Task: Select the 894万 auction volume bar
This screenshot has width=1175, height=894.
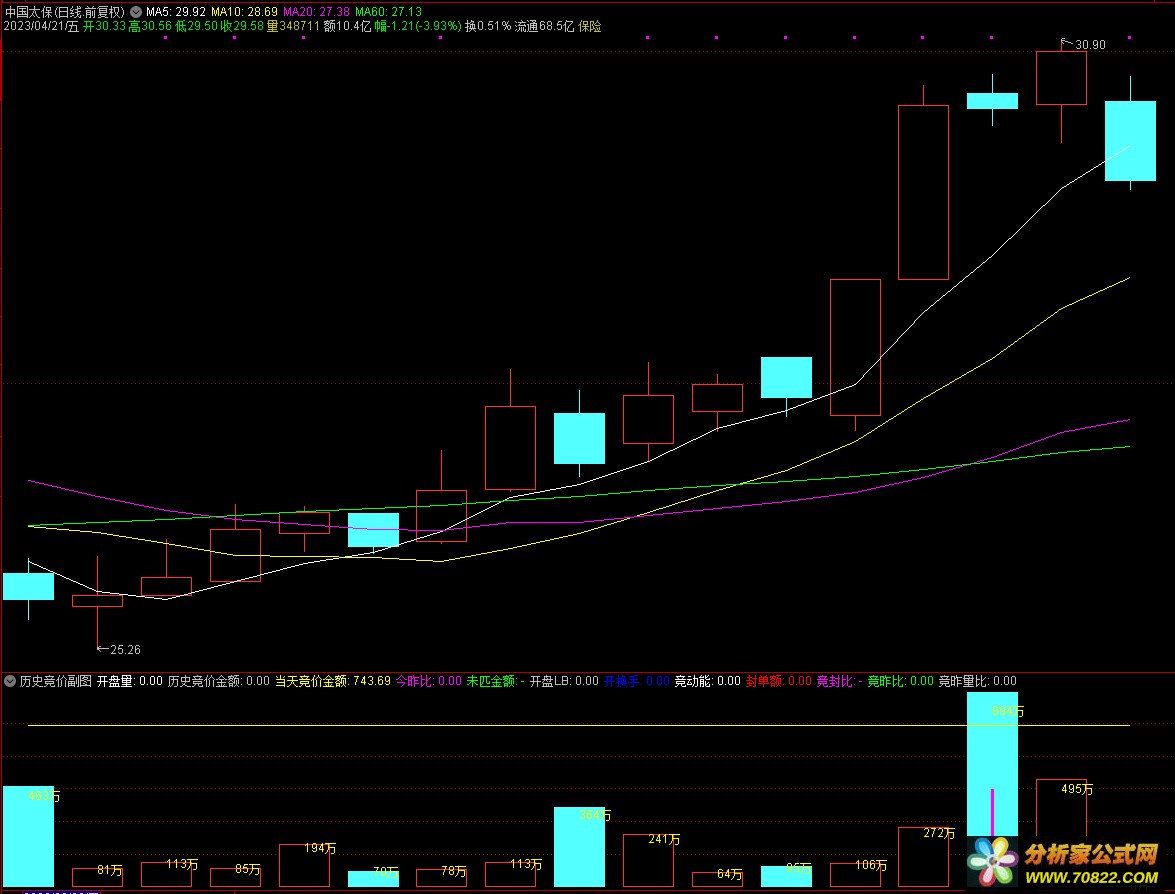Action: point(992,764)
